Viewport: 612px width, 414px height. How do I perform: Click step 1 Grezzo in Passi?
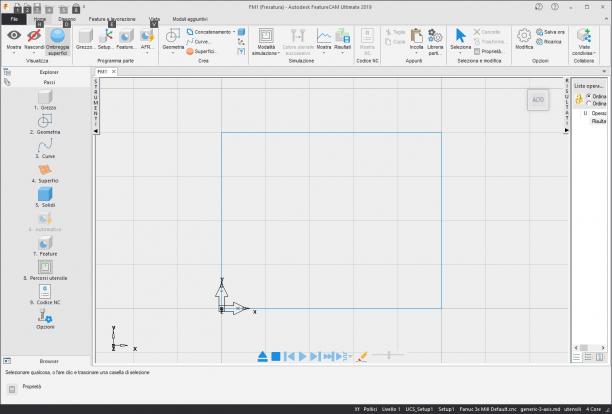45,100
